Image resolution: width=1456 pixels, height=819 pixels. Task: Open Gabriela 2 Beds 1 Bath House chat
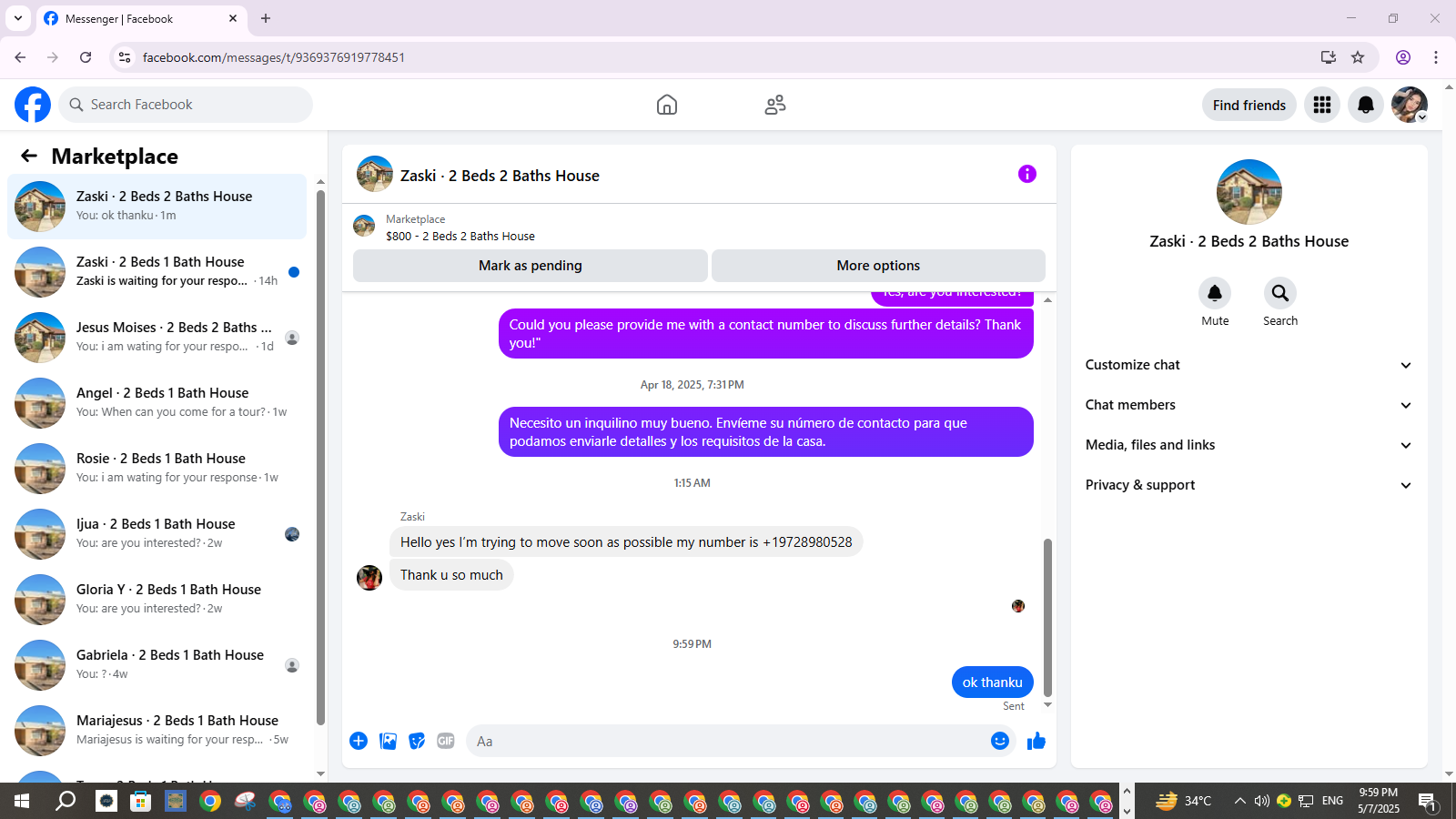[x=157, y=665]
